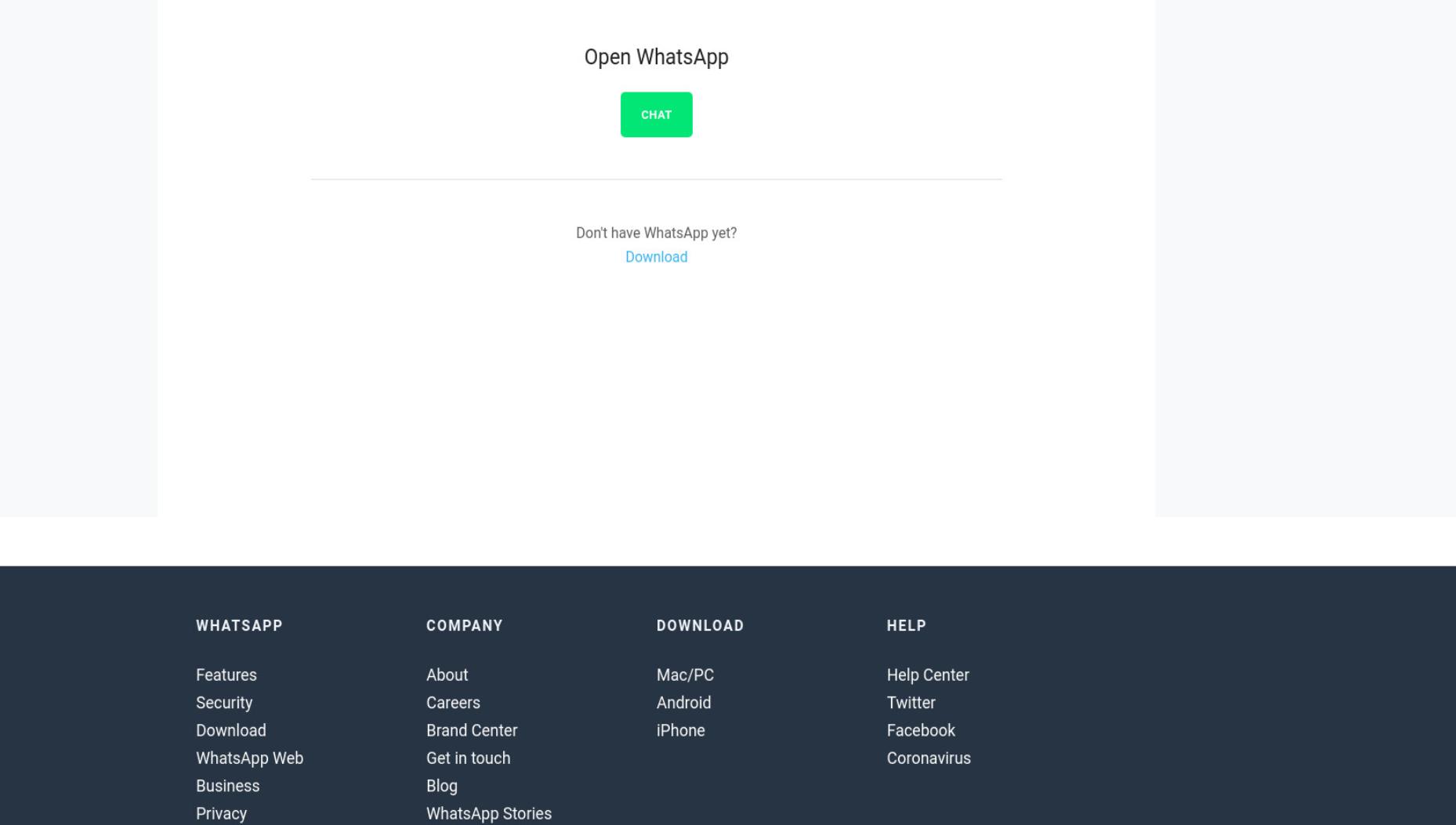Open the WhatsApp Web link
Viewport: 1456px width, 825px height.
(249, 758)
